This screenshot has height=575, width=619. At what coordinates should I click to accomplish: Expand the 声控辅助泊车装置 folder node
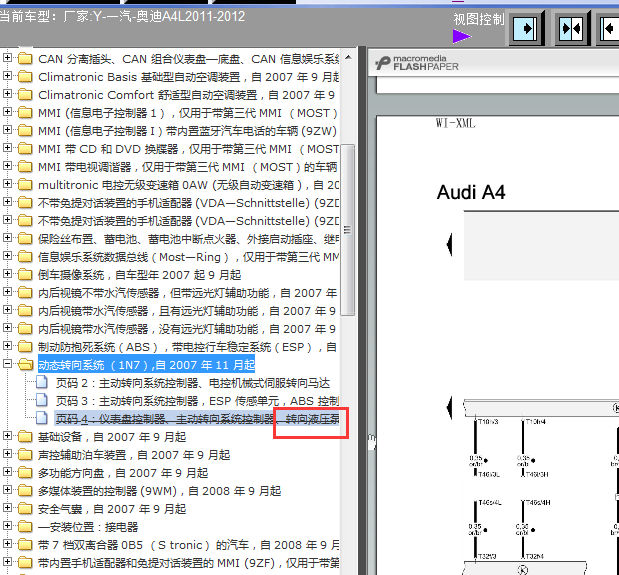7,454
